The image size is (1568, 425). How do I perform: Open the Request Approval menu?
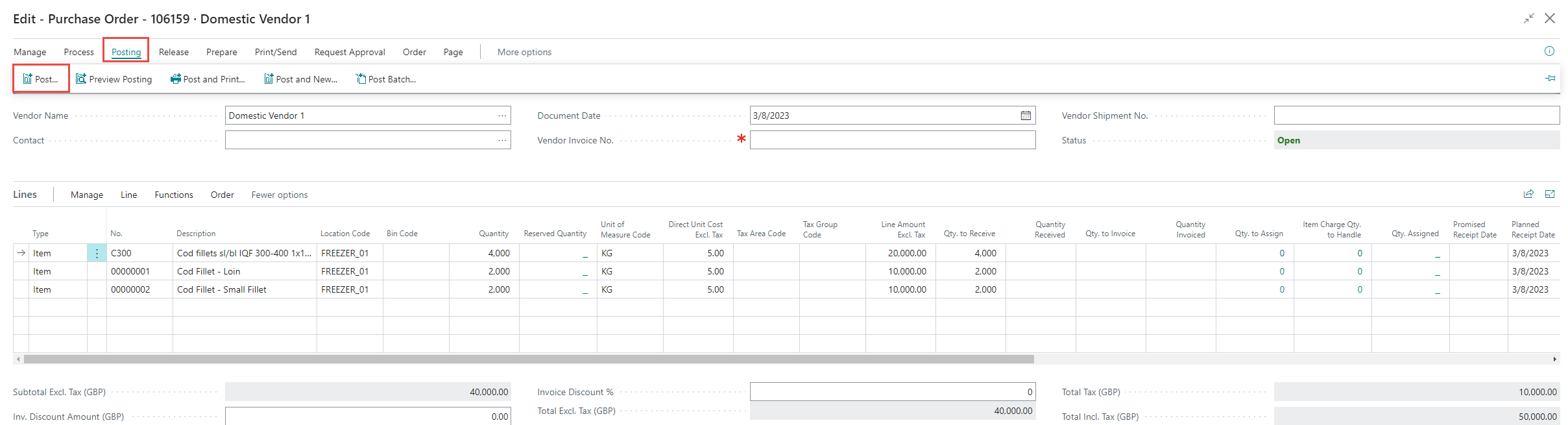[x=350, y=52]
